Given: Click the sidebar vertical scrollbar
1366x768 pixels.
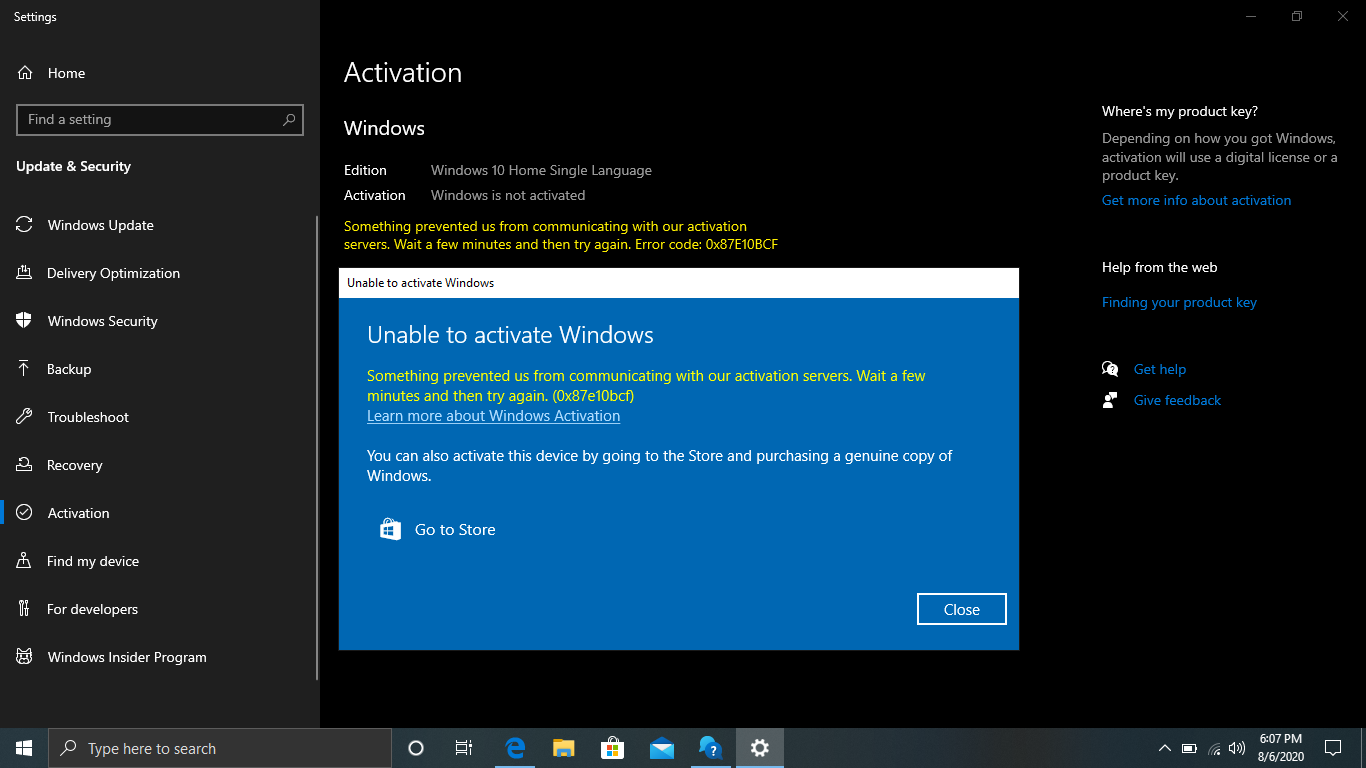Looking at the screenshot, I should pyautogui.click(x=317, y=447).
